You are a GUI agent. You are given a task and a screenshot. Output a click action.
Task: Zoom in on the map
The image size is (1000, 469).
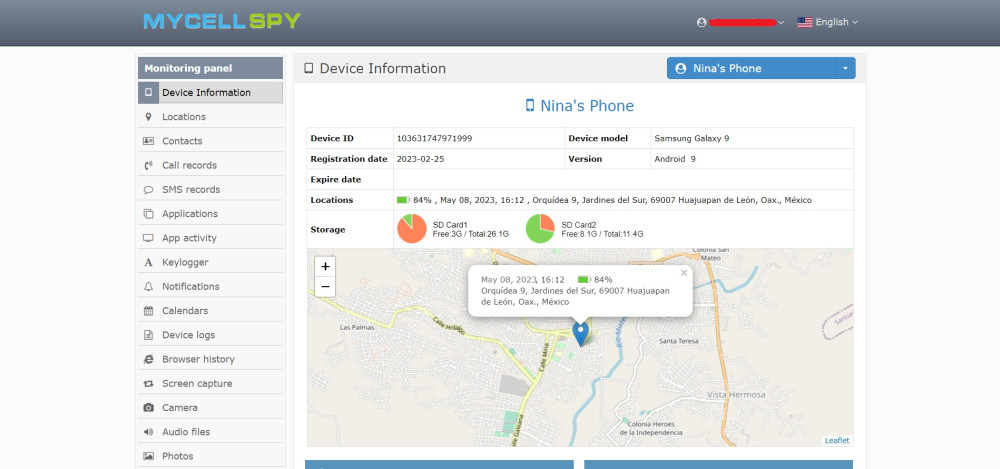click(325, 267)
